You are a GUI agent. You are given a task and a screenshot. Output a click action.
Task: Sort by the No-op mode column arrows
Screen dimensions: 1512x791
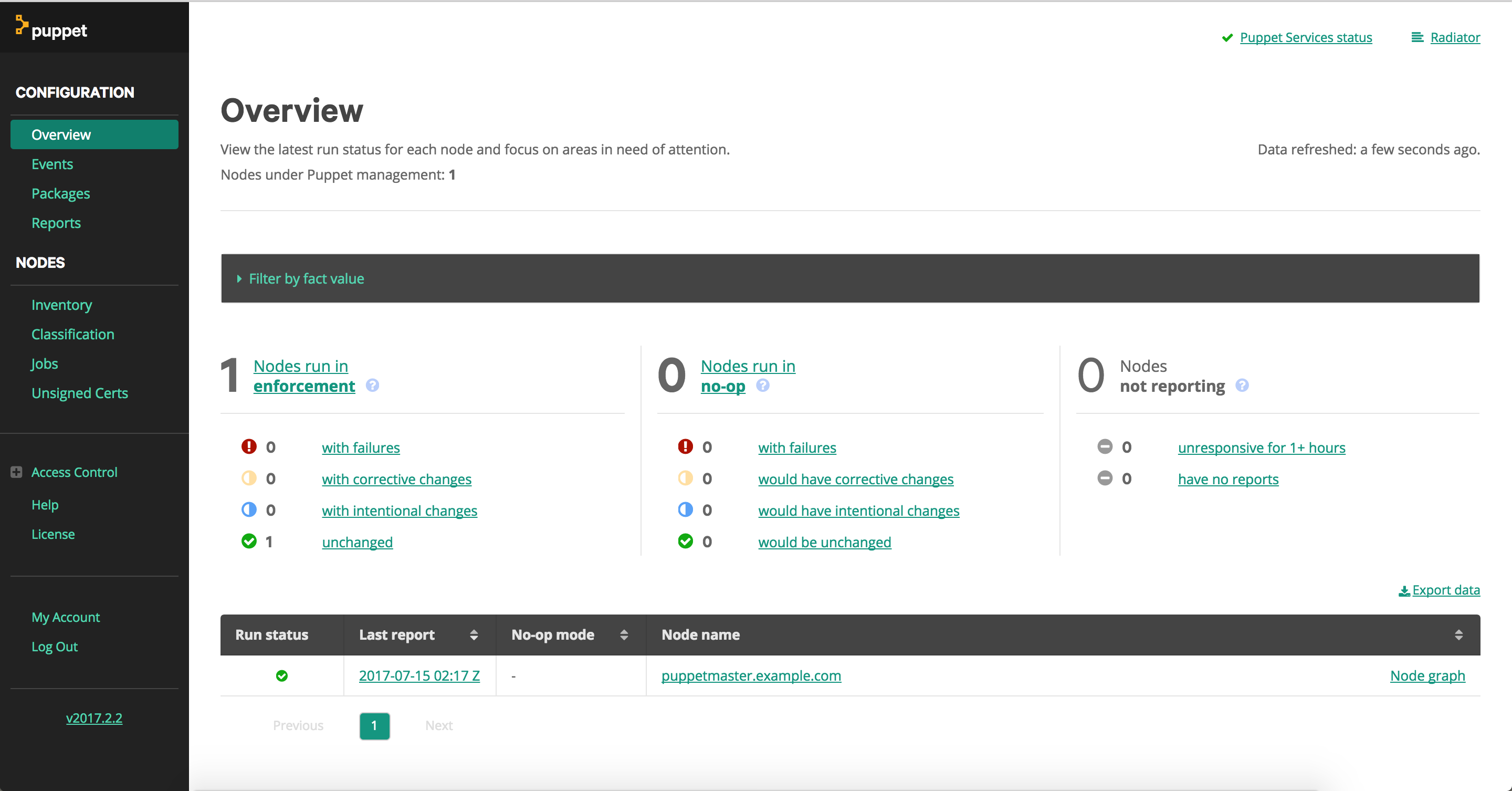pos(624,635)
